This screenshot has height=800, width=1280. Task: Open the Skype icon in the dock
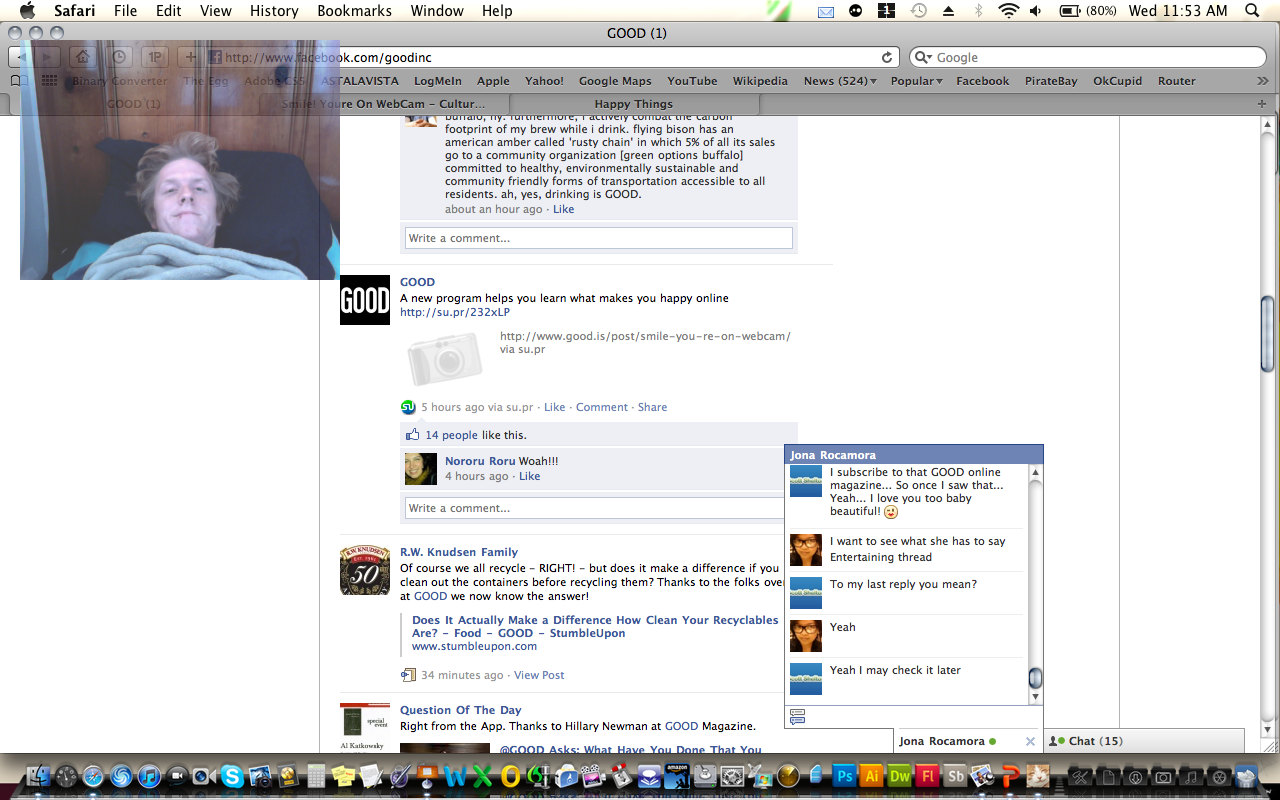(232, 776)
